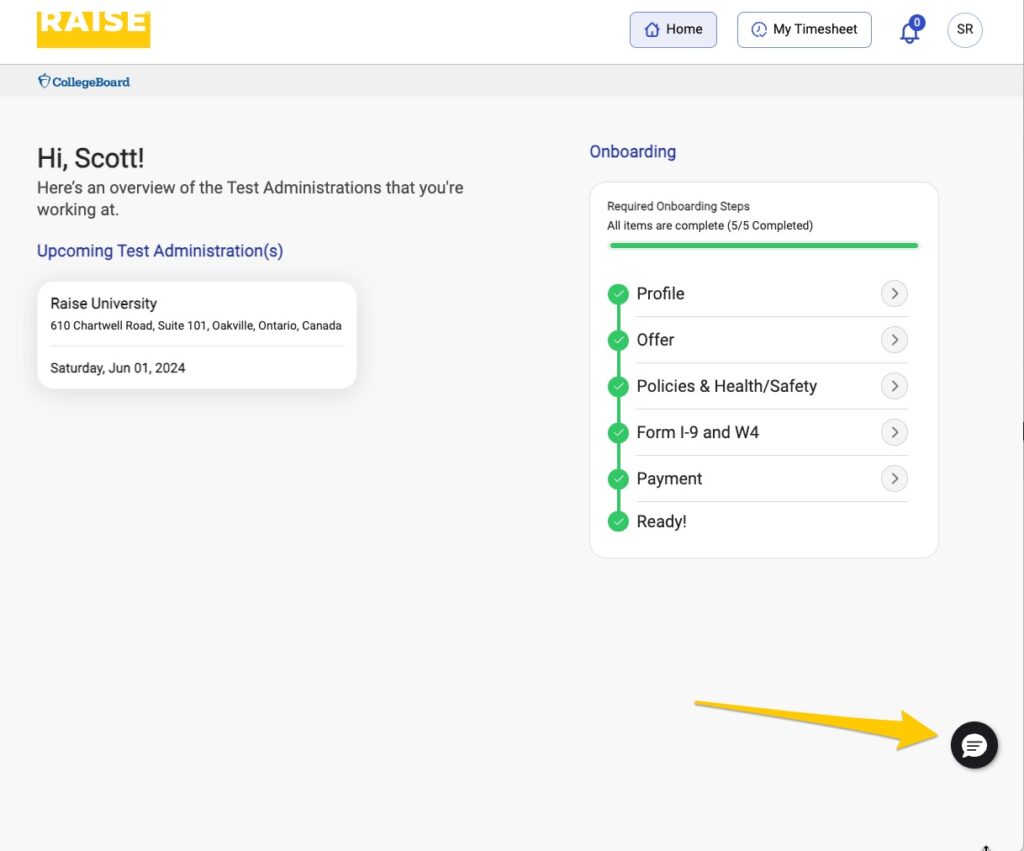Open My Timesheet
The width and height of the screenshot is (1024, 851).
click(x=804, y=30)
